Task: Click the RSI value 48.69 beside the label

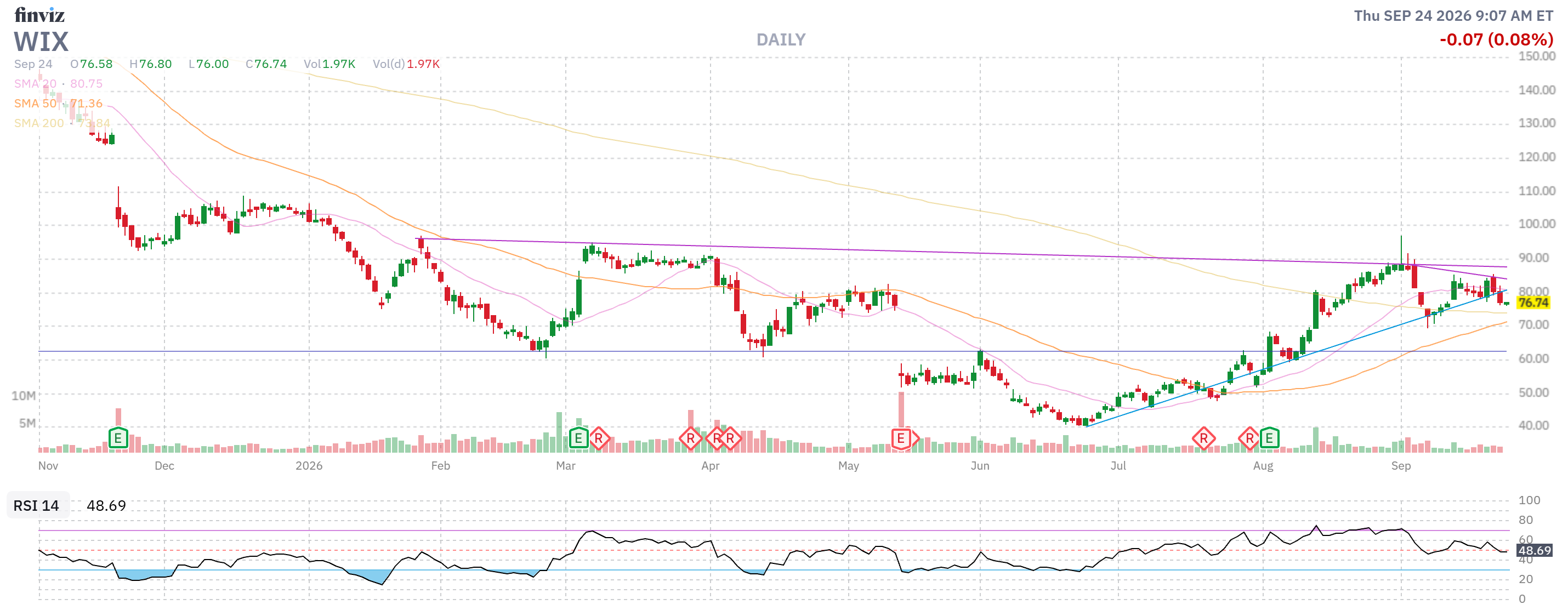Action: click(x=106, y=506)
